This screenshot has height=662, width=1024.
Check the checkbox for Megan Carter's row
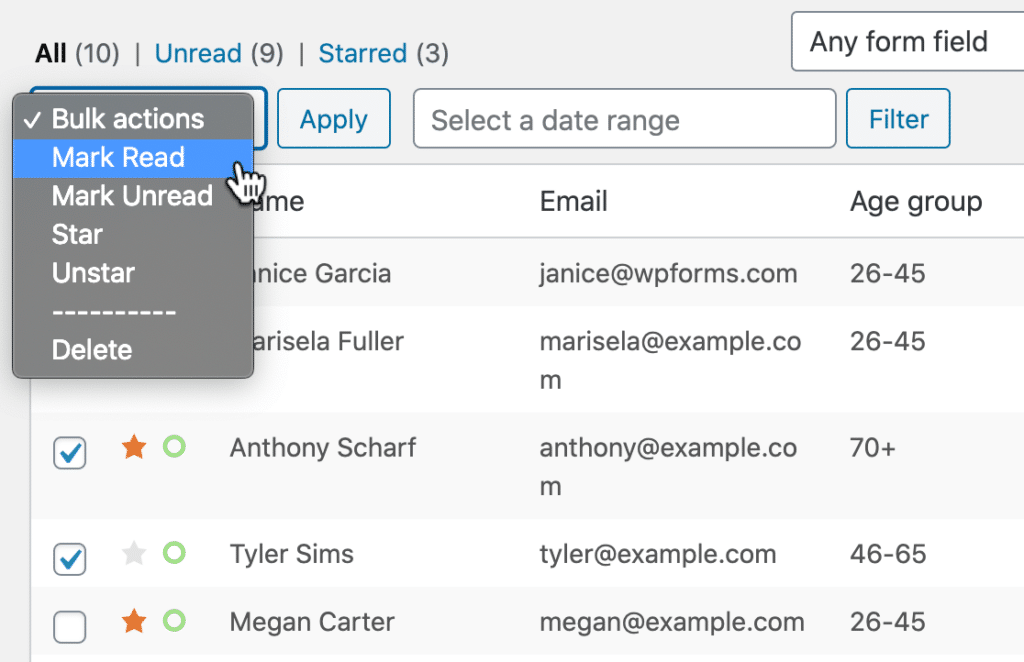[69, 628]
